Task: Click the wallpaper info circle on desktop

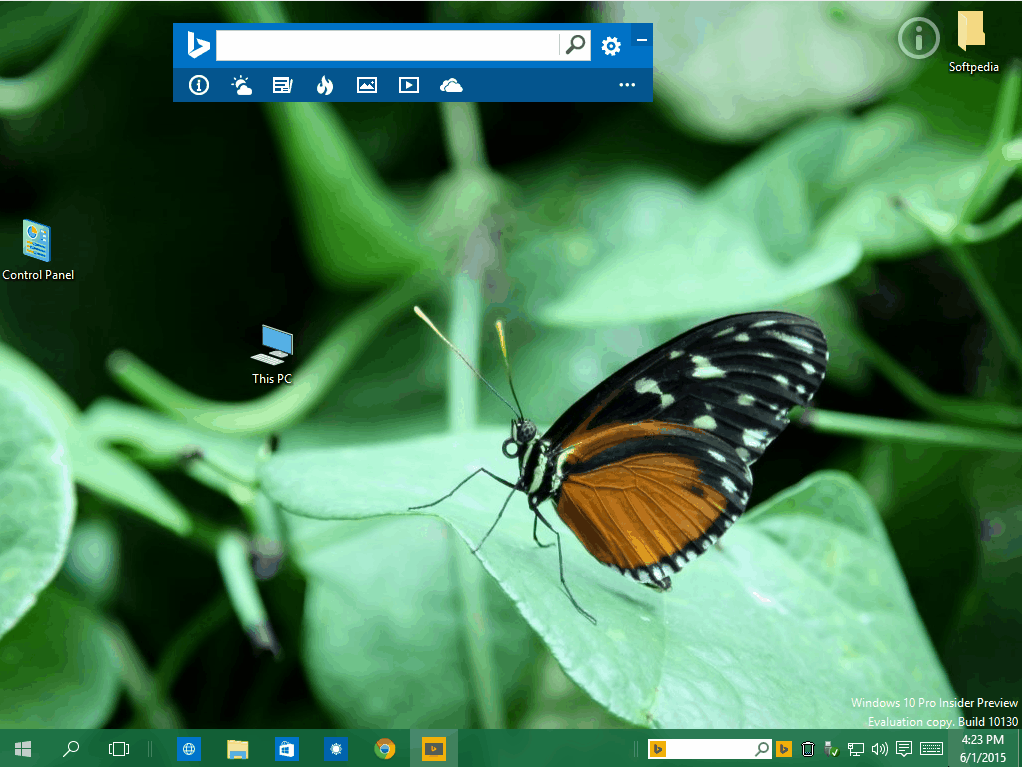Action: (x=918, y=38)
